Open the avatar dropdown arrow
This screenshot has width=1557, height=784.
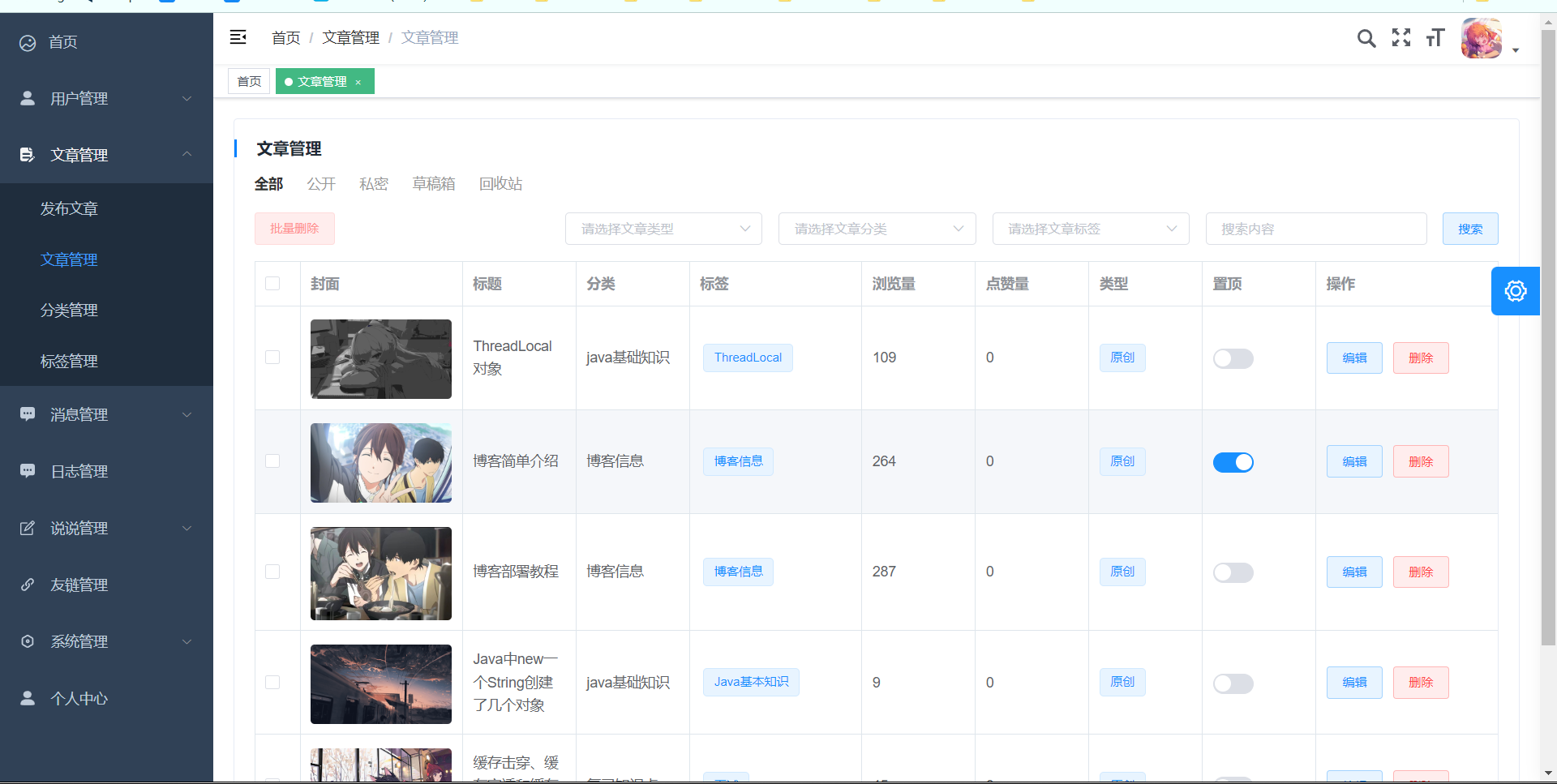[1516, 50]
